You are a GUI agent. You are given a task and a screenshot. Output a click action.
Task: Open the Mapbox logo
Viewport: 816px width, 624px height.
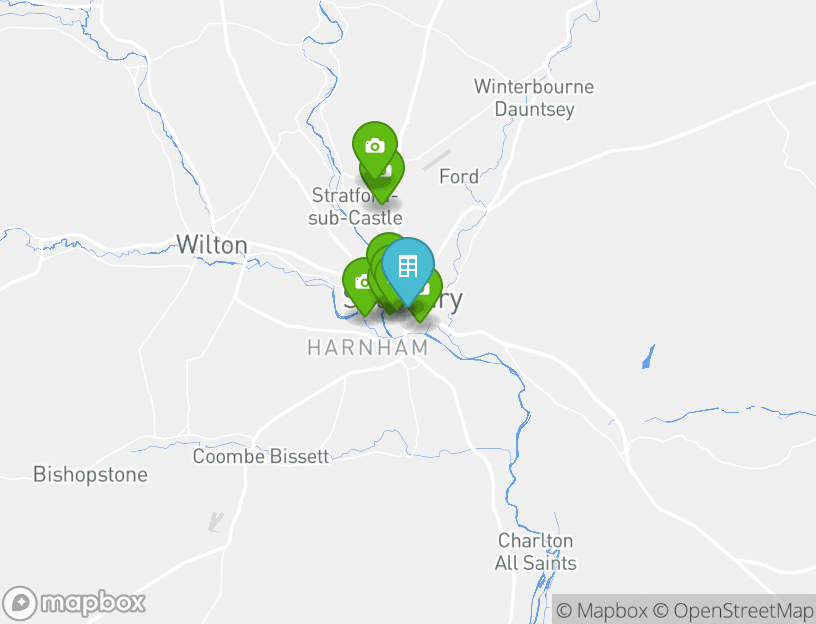pos(74,604)
